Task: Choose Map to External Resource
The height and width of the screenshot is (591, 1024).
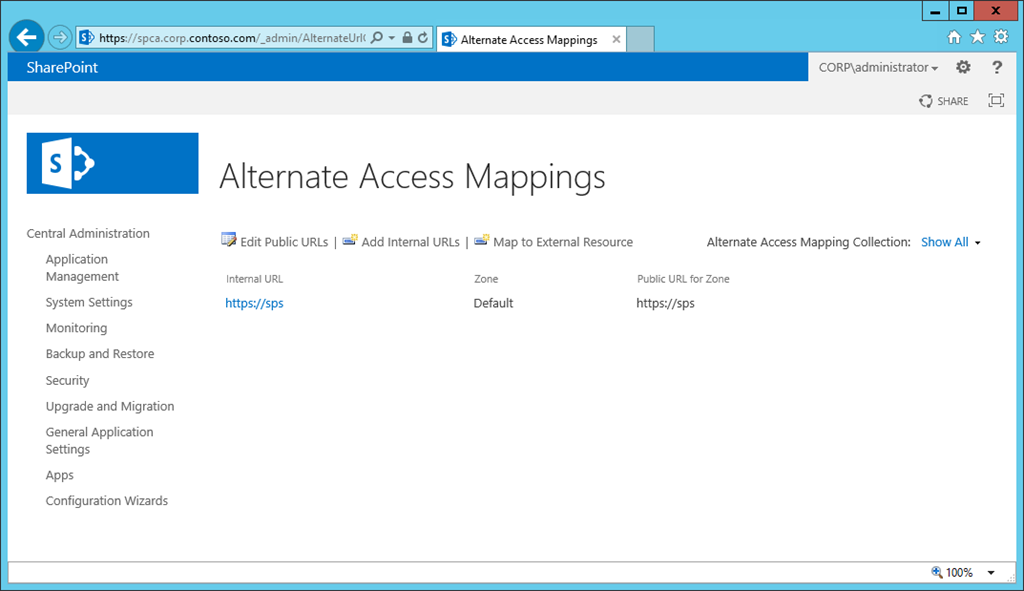Action: click(x=563, y=242)
